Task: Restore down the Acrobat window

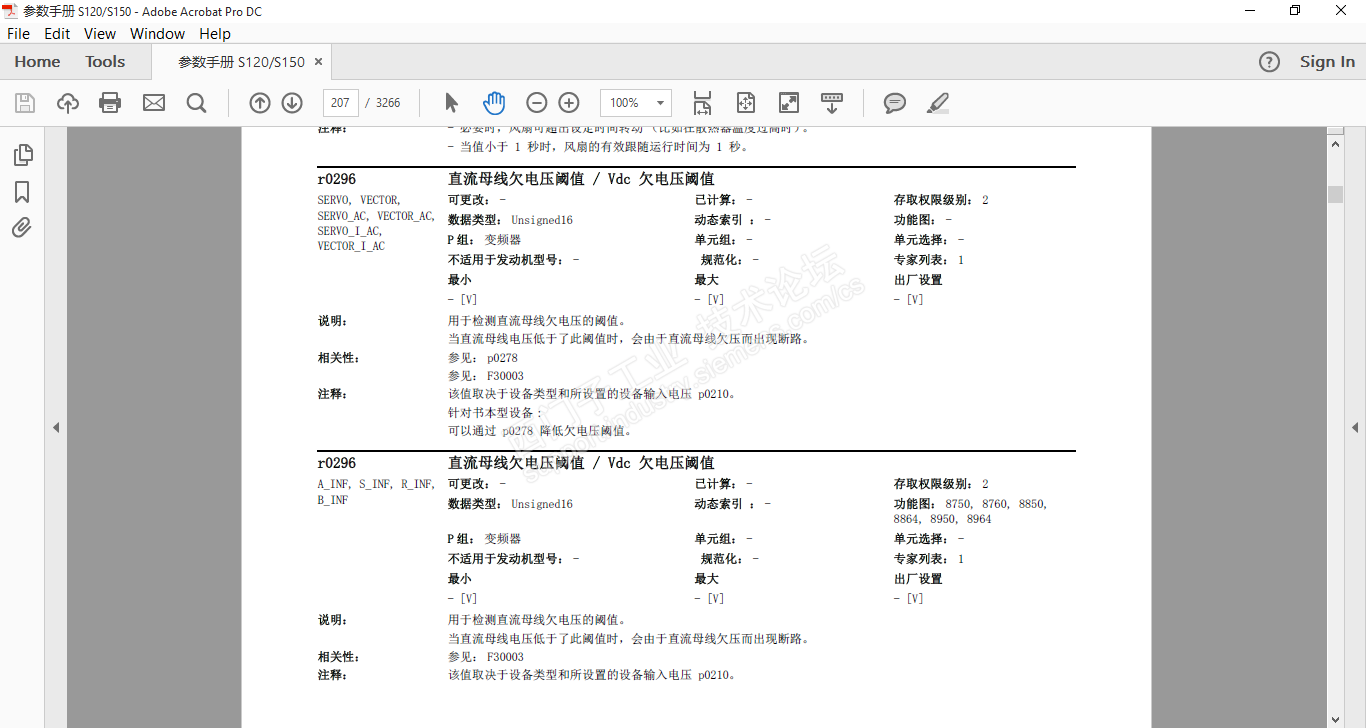Action: point(1295,10)
